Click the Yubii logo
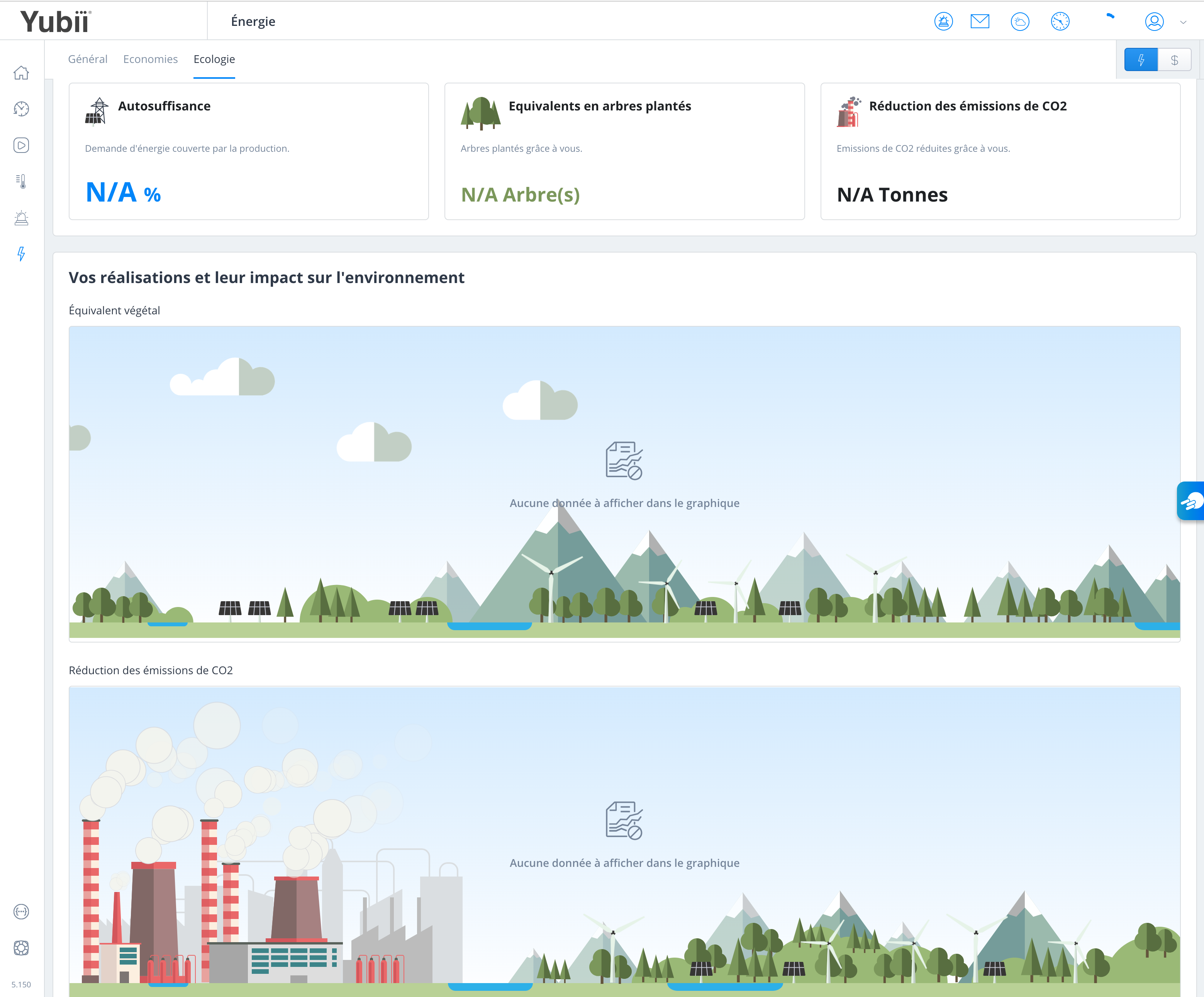1204x997 pixels. [56, 22]
